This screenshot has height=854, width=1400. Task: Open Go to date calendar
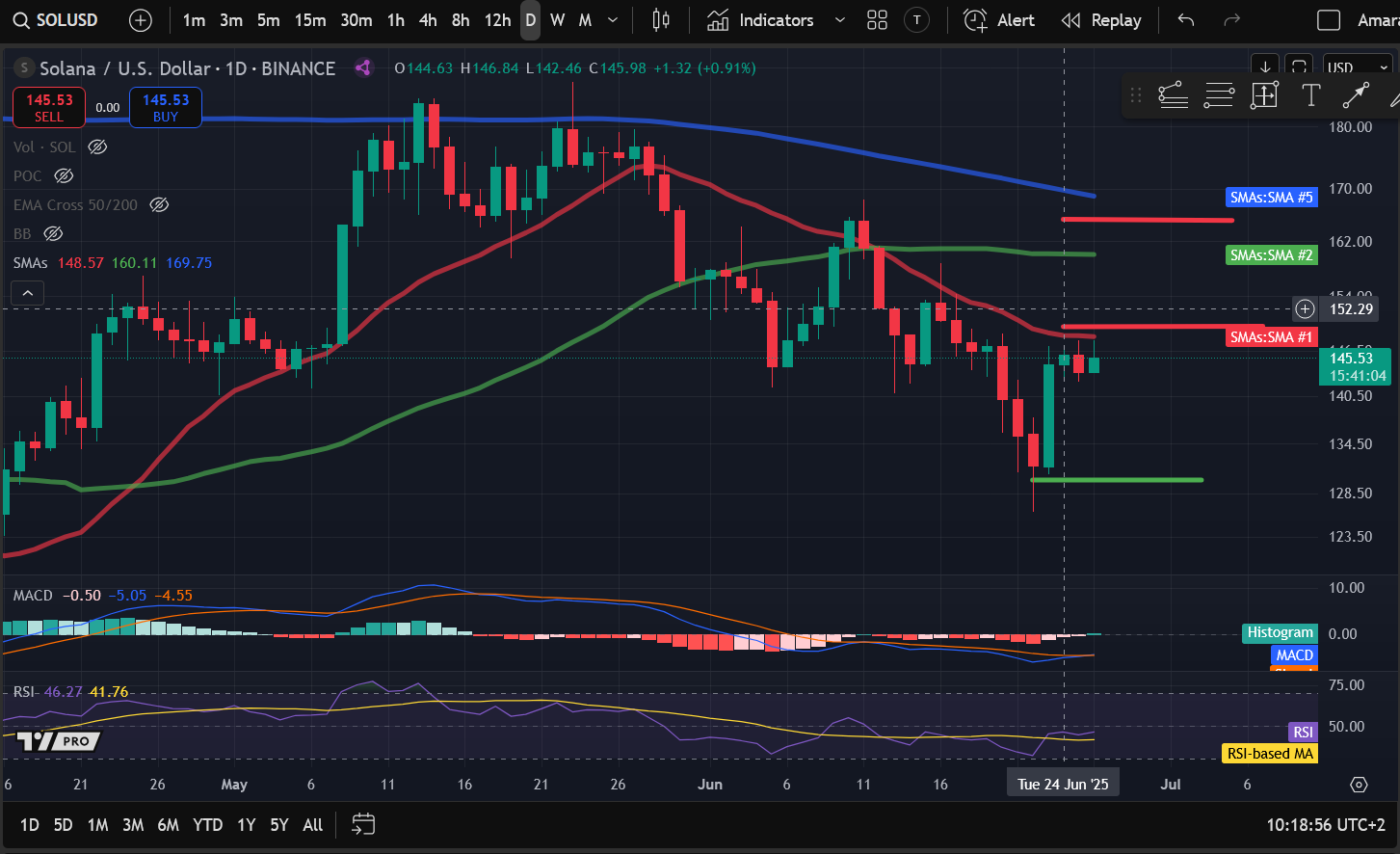(363, 824)
